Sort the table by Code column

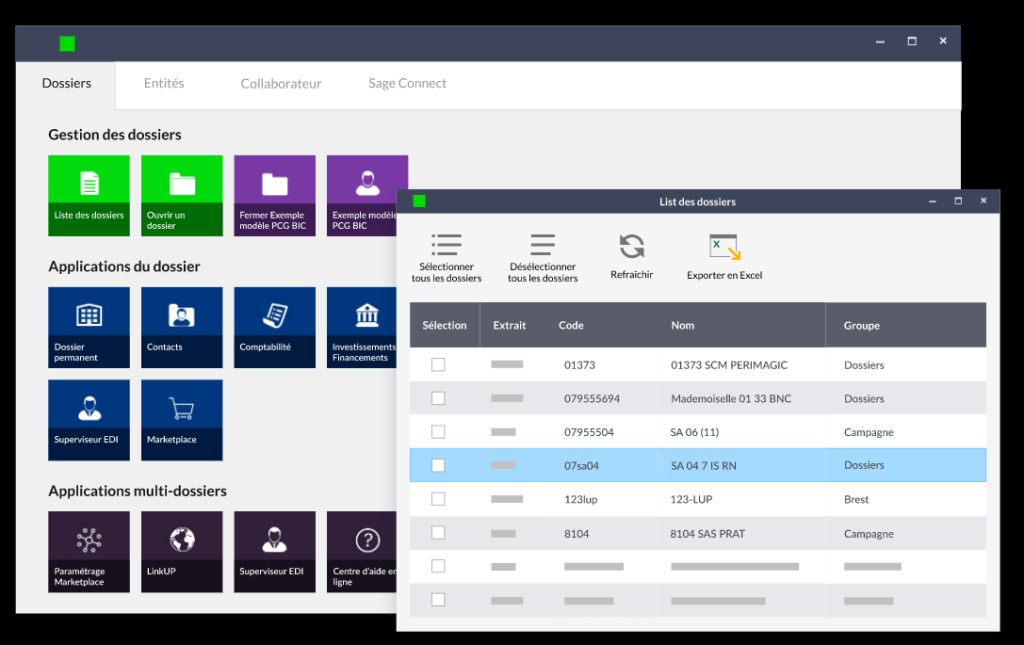[571, 325]
